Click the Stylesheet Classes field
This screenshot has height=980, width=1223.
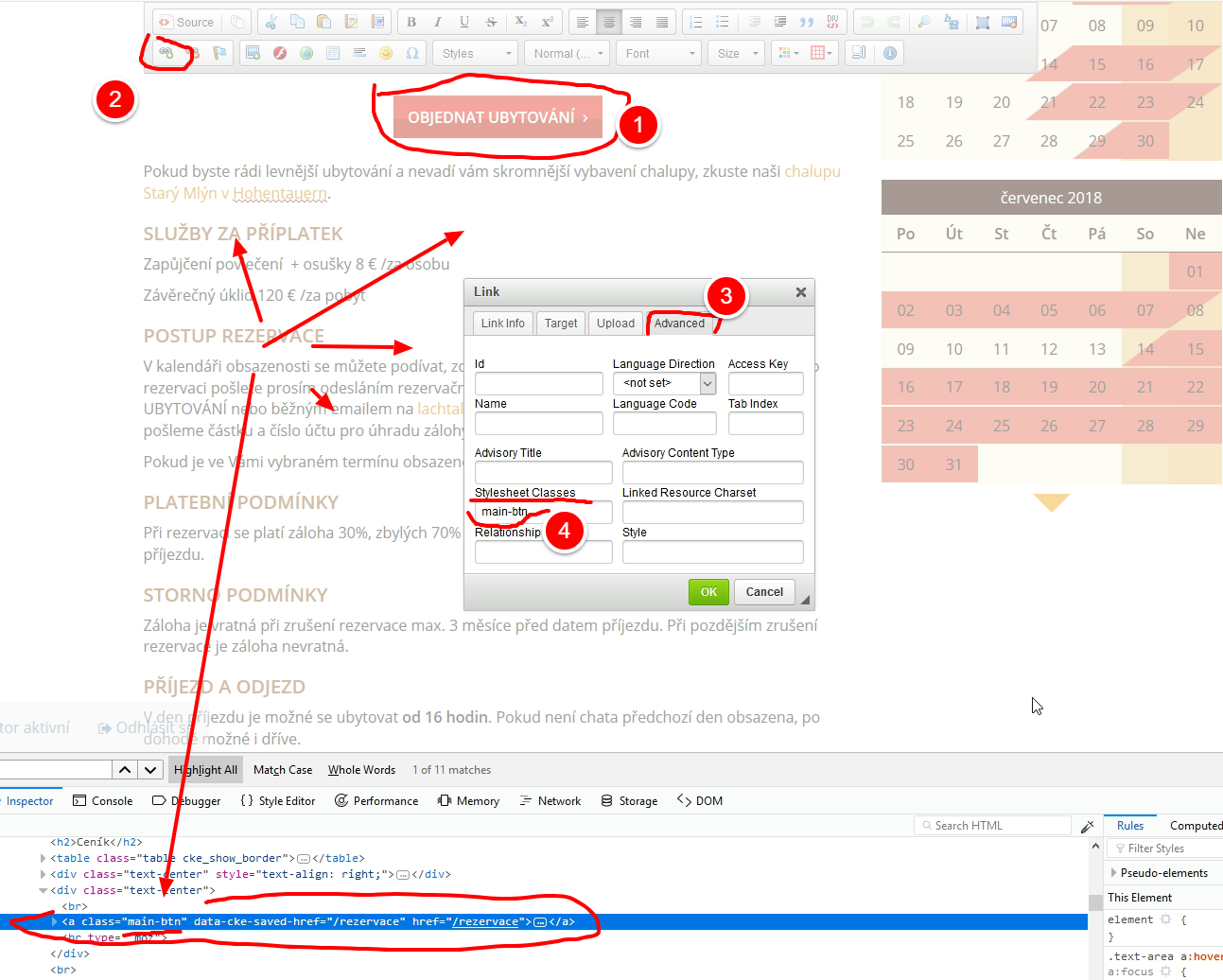click(544, 512)
